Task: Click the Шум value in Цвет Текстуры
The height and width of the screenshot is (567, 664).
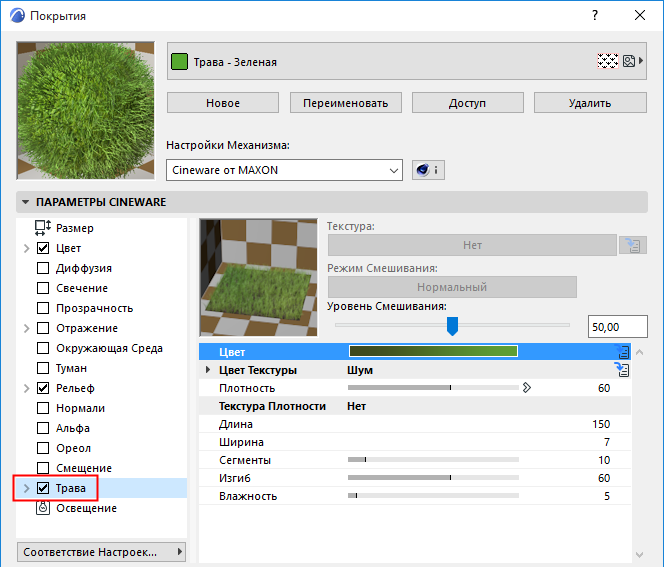Action: tap(360, 370)
